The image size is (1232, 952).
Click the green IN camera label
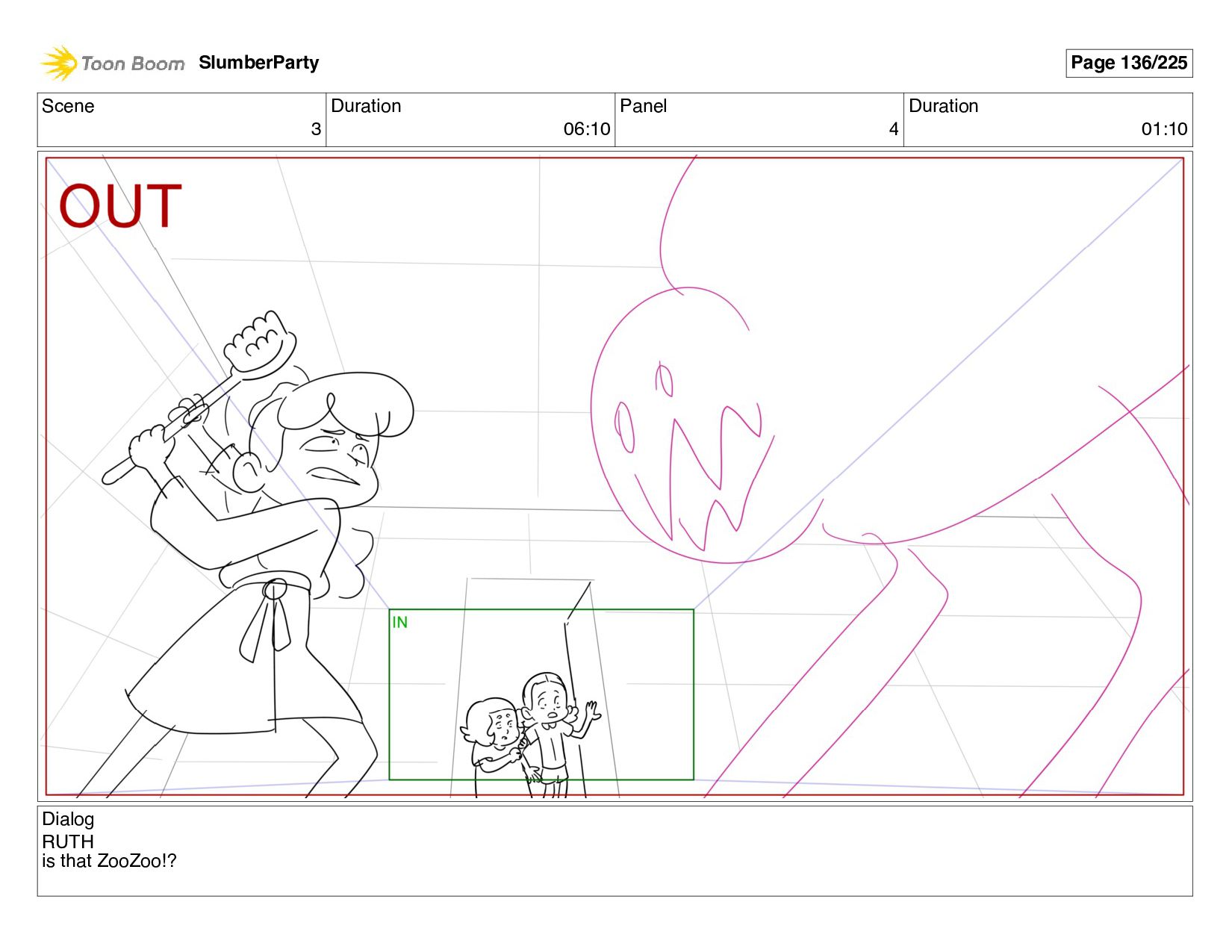[399, 622]
